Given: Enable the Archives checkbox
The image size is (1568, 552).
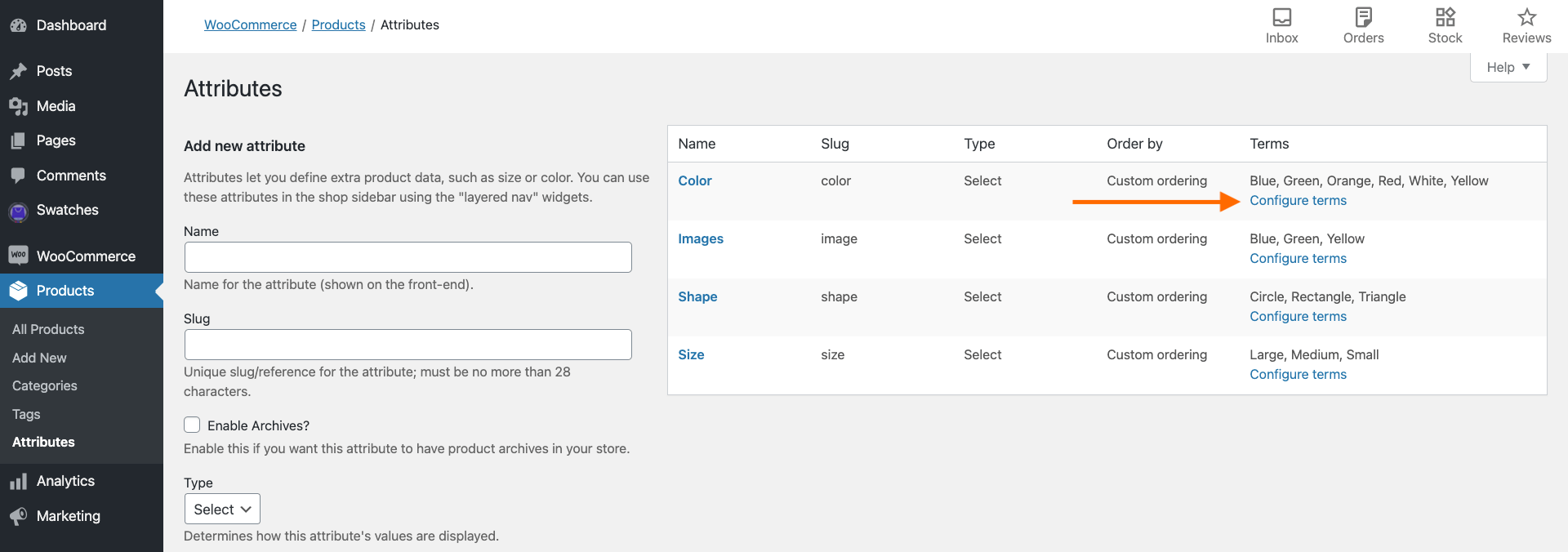Looking at the screenshot, I should tap(192, 425).
